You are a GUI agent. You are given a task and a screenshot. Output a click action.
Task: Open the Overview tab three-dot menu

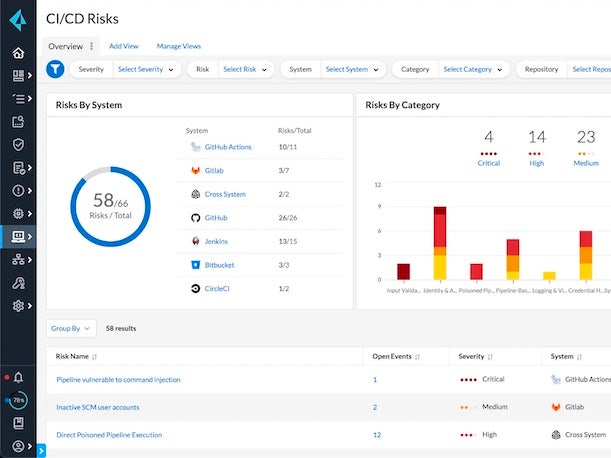pos(92,46)
